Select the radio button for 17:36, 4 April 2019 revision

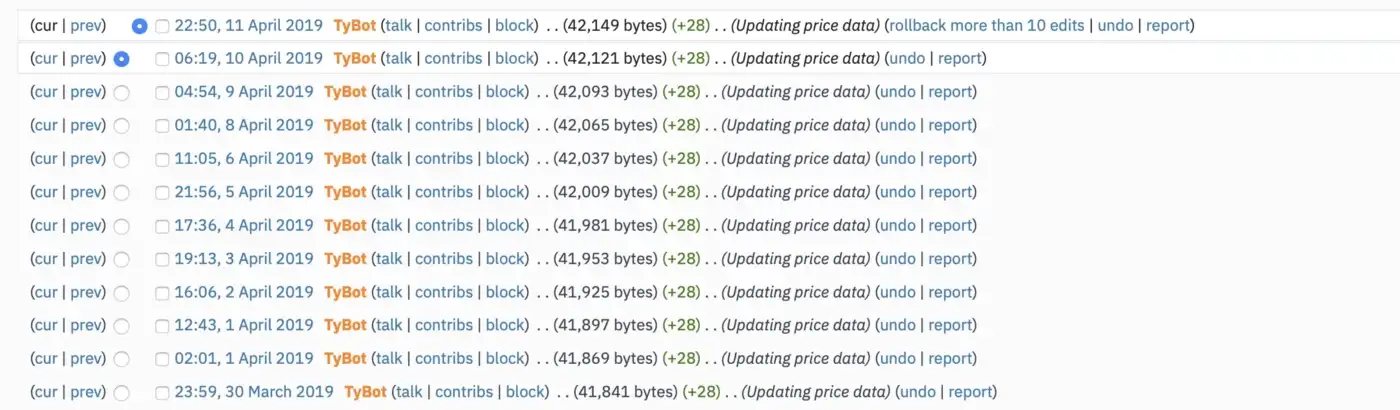pyautogui.click(x=122, y=226)
